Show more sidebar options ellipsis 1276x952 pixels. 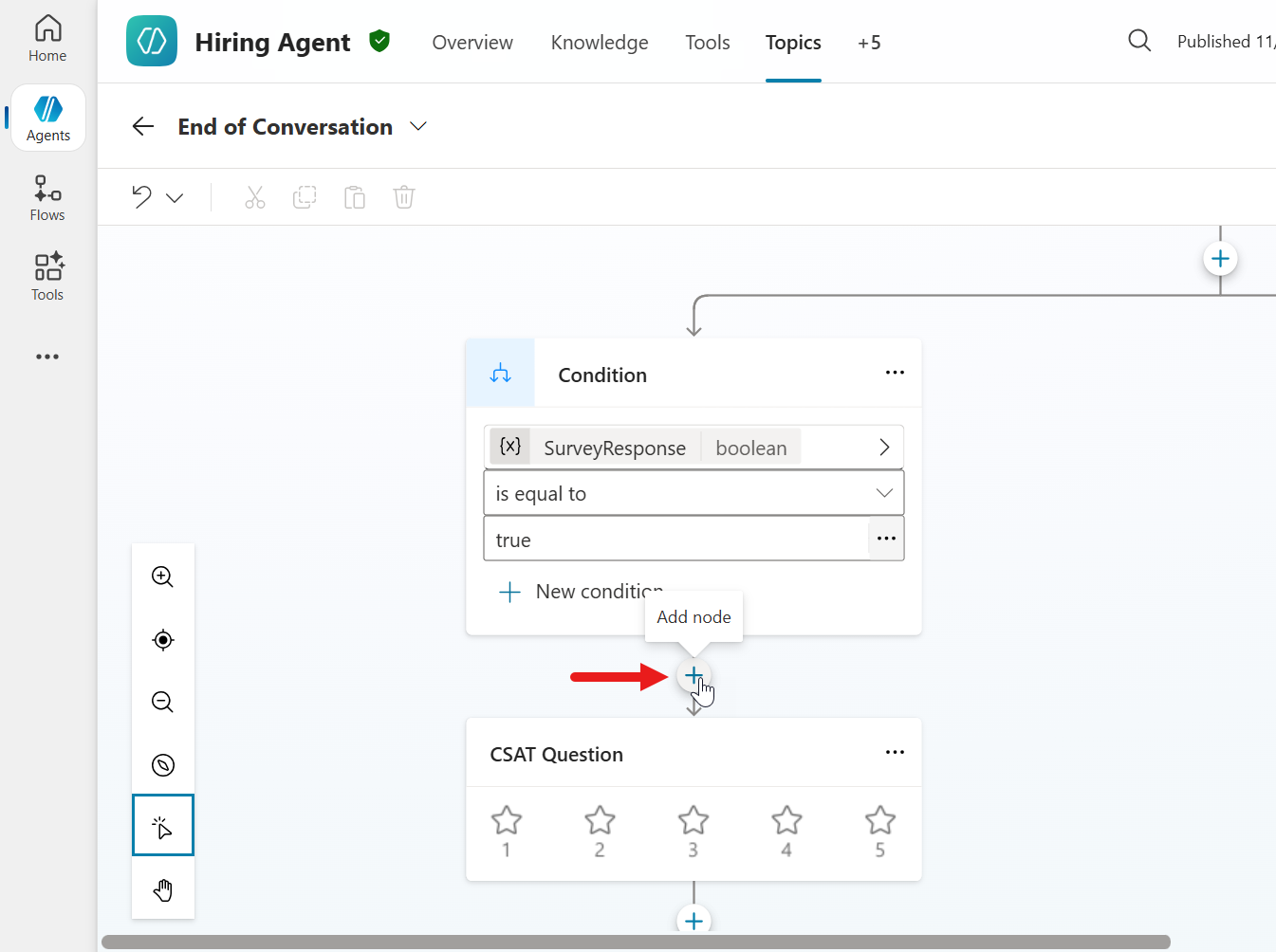point(47,357)
